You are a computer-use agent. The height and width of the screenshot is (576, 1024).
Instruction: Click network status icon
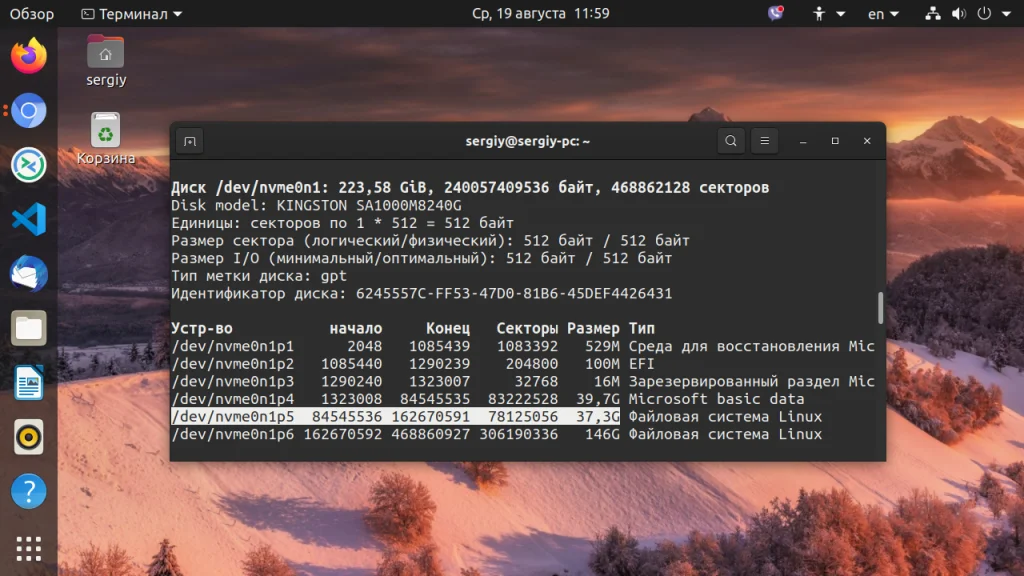point(933,14)
